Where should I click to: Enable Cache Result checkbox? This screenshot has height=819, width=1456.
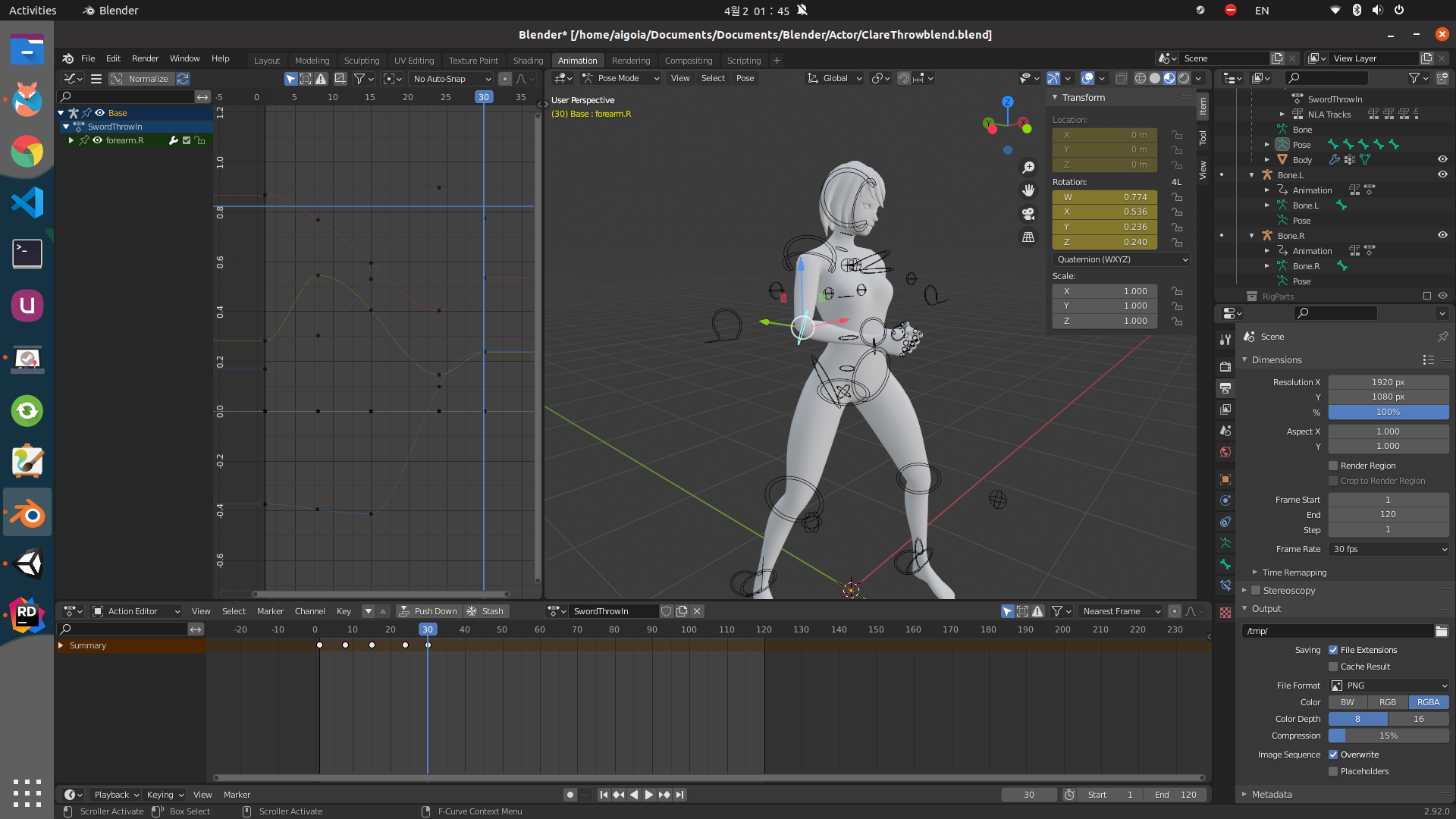coord(1333,667)
